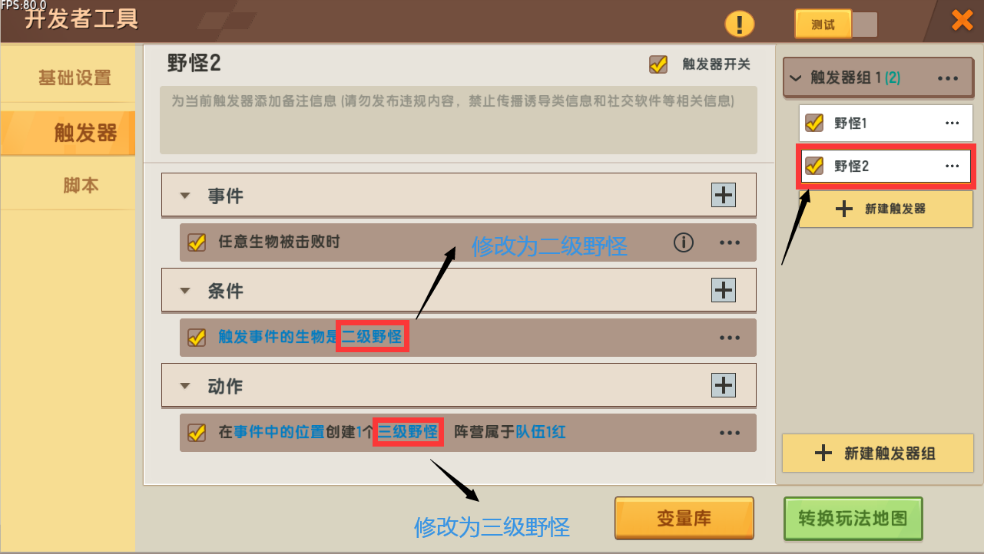Open more options for the action row
Viewport: 984px width, 554px height.
click(x=729, y=433)
